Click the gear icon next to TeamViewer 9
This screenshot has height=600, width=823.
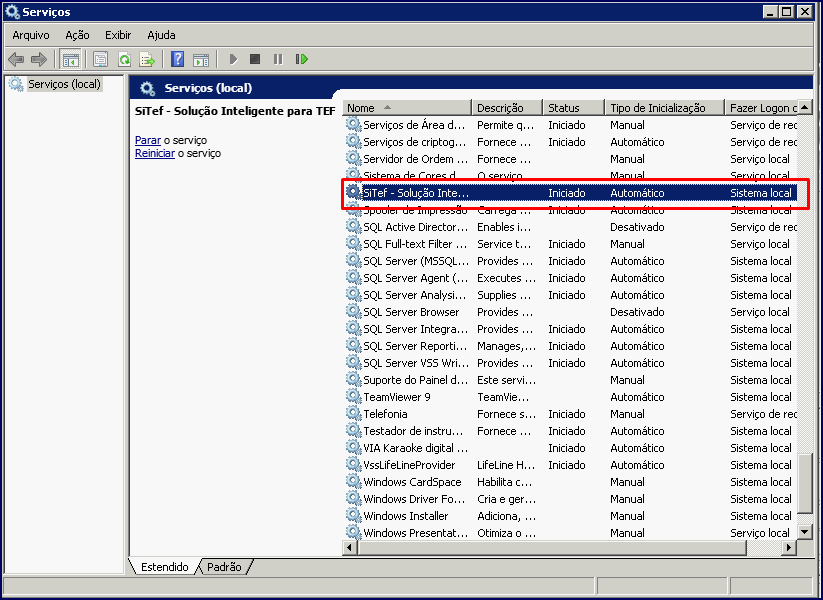pyautogui.click(x=354, y=396)
